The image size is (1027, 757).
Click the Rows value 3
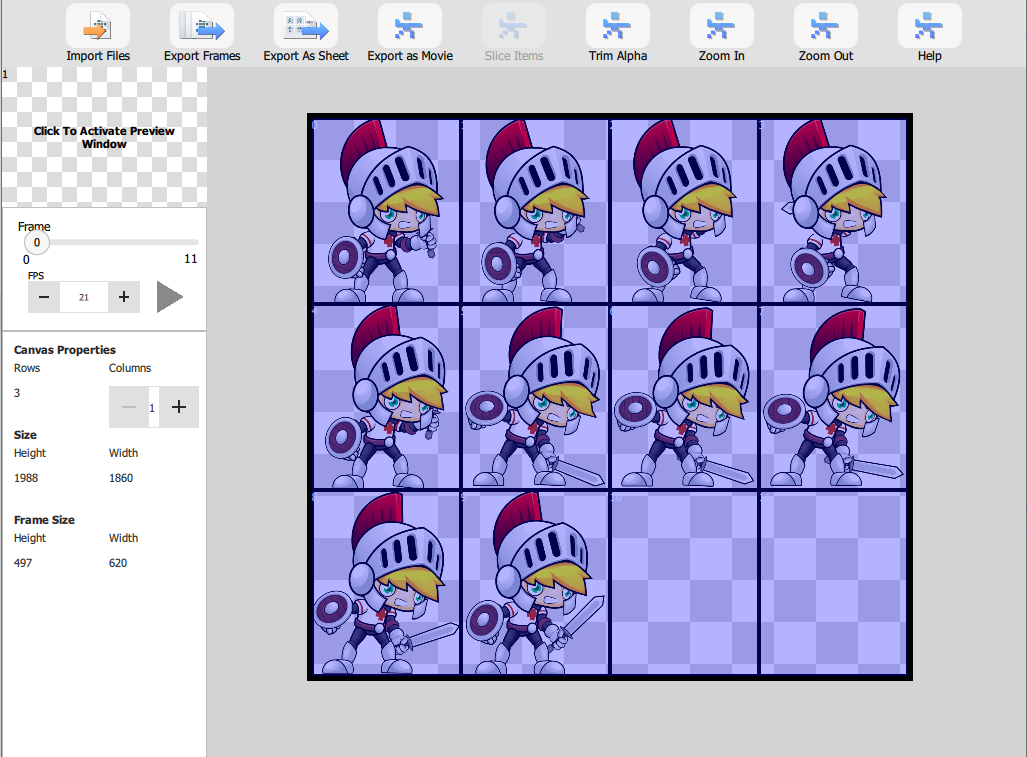(17, 393)
